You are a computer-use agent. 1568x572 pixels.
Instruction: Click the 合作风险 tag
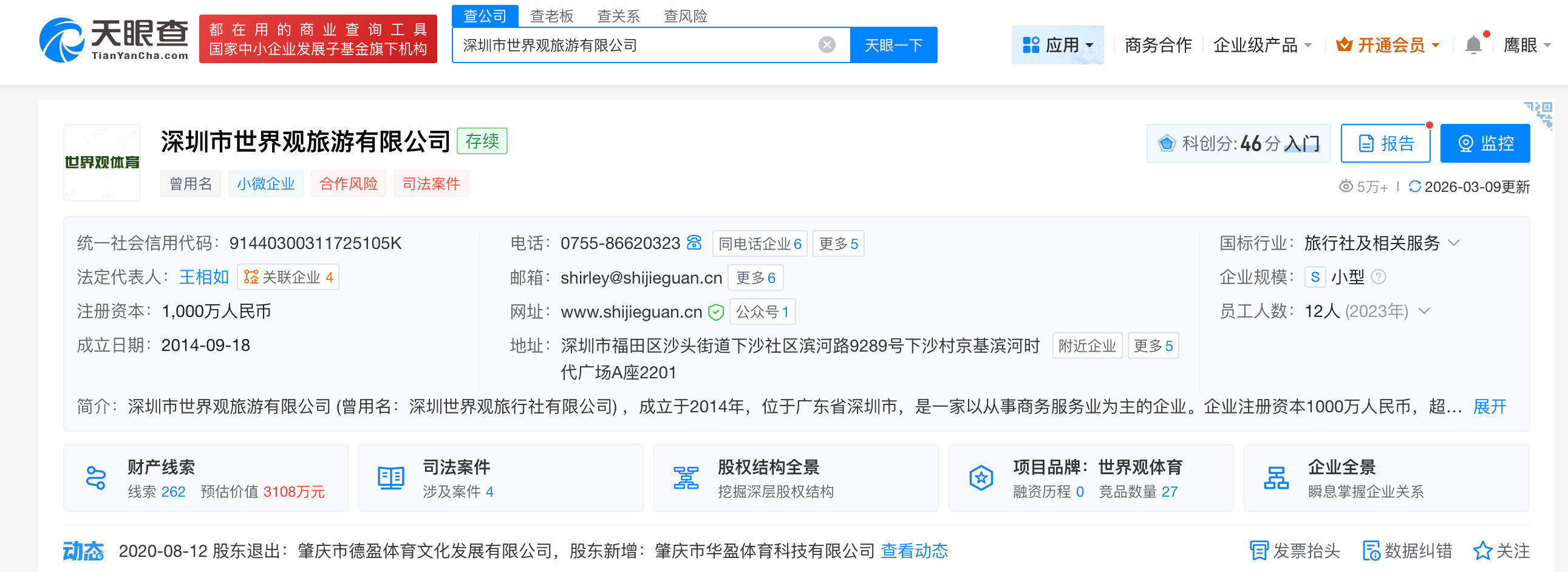pyautogui.click(x=348, y=184)
